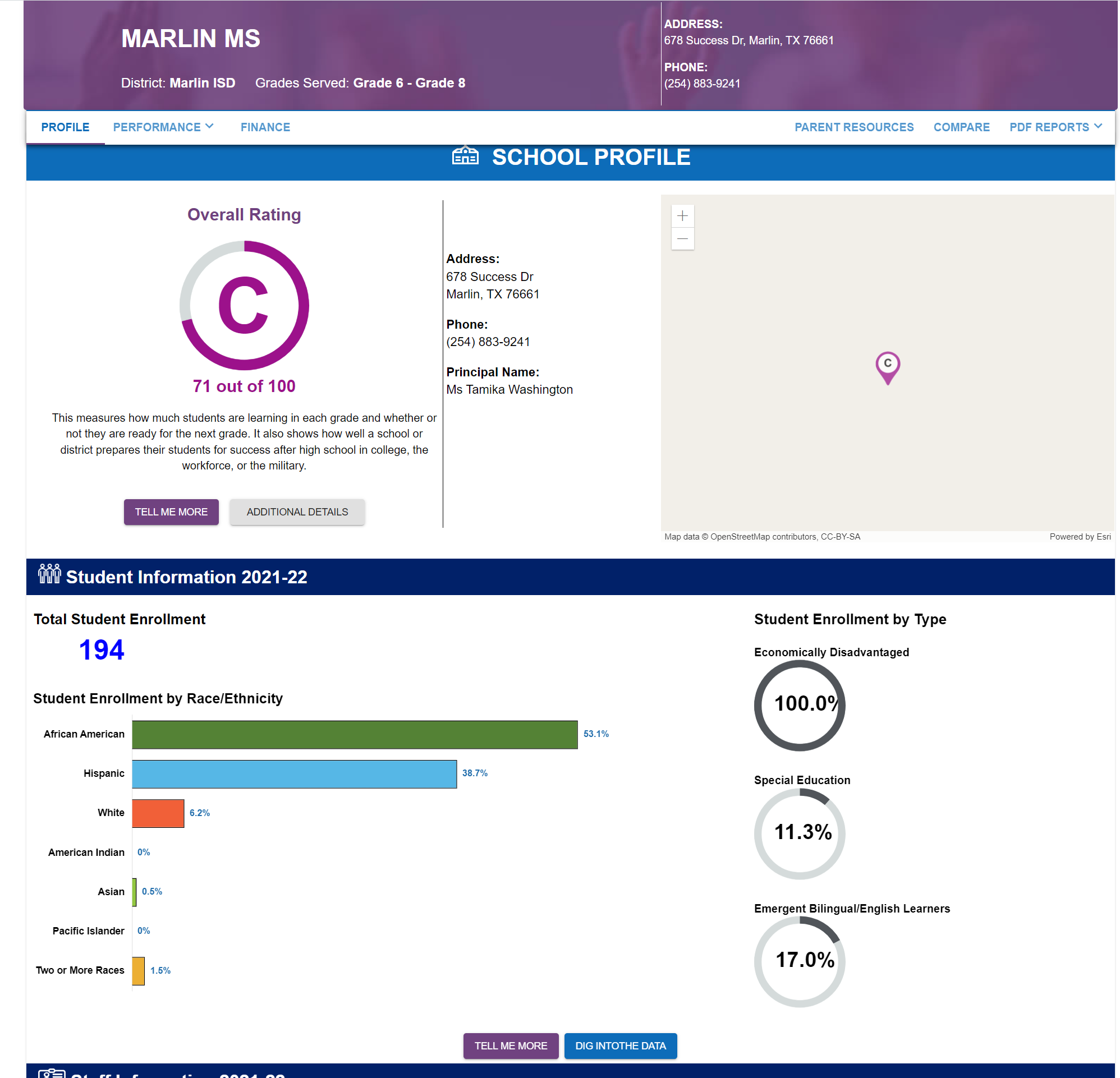Expand the PDF Reports dropdown
This screenshot has height=1078, width=1120.
pos(1055,127)
